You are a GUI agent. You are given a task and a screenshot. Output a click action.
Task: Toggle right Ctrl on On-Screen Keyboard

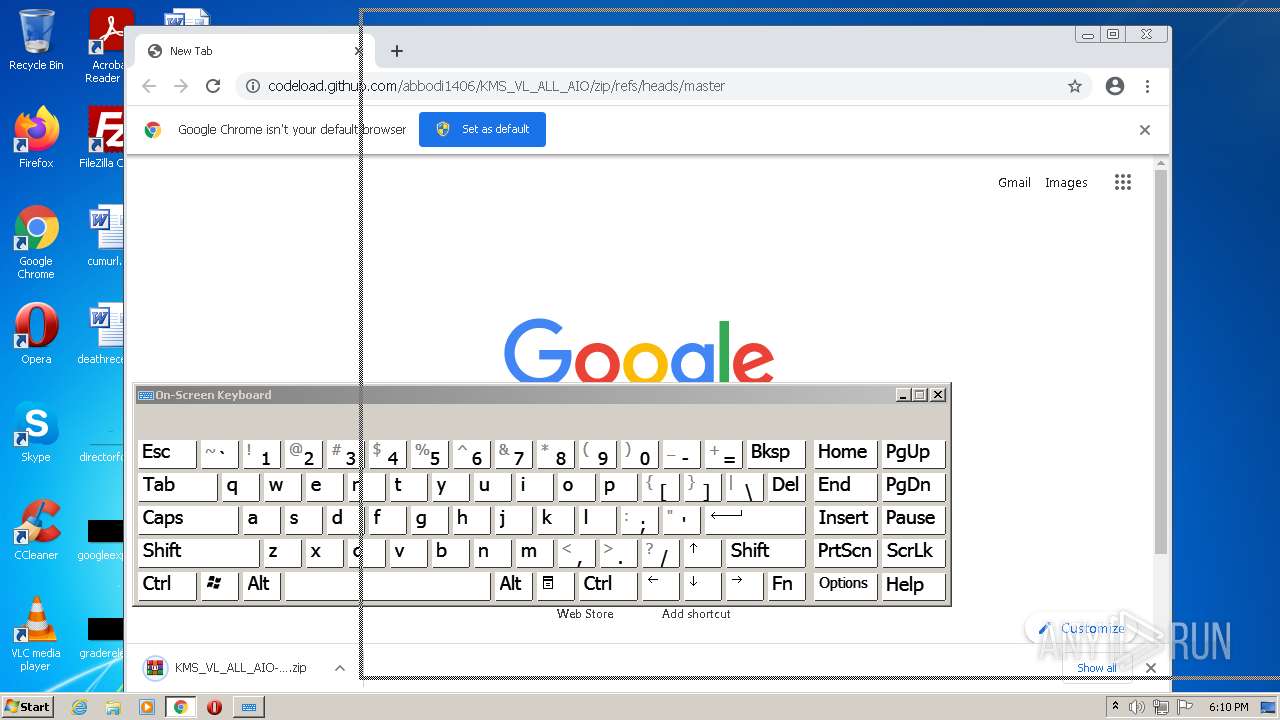tap(608, 586)
